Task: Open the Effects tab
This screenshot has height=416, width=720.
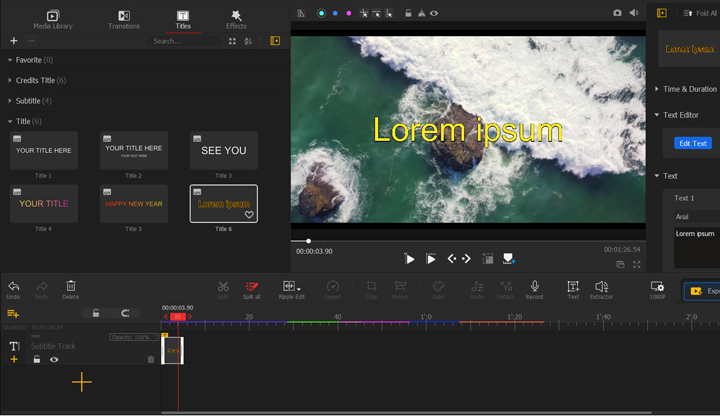Action: (x=236, y=19)
